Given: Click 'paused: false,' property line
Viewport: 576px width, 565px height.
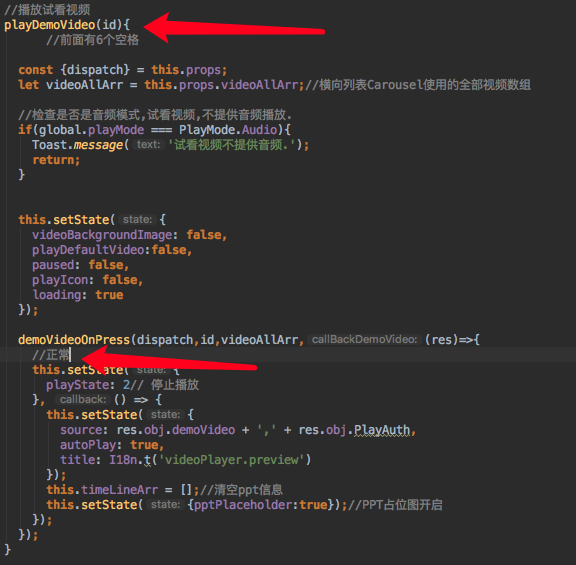Looking at the screenshot, I should click(80, 265).
